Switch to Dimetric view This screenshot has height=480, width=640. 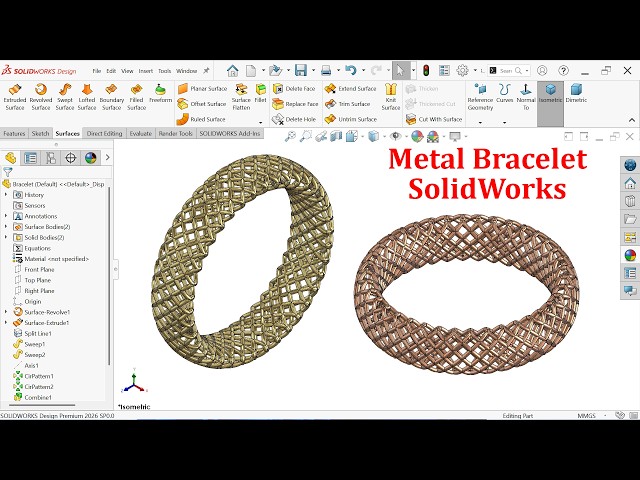(x=576, y=93)
